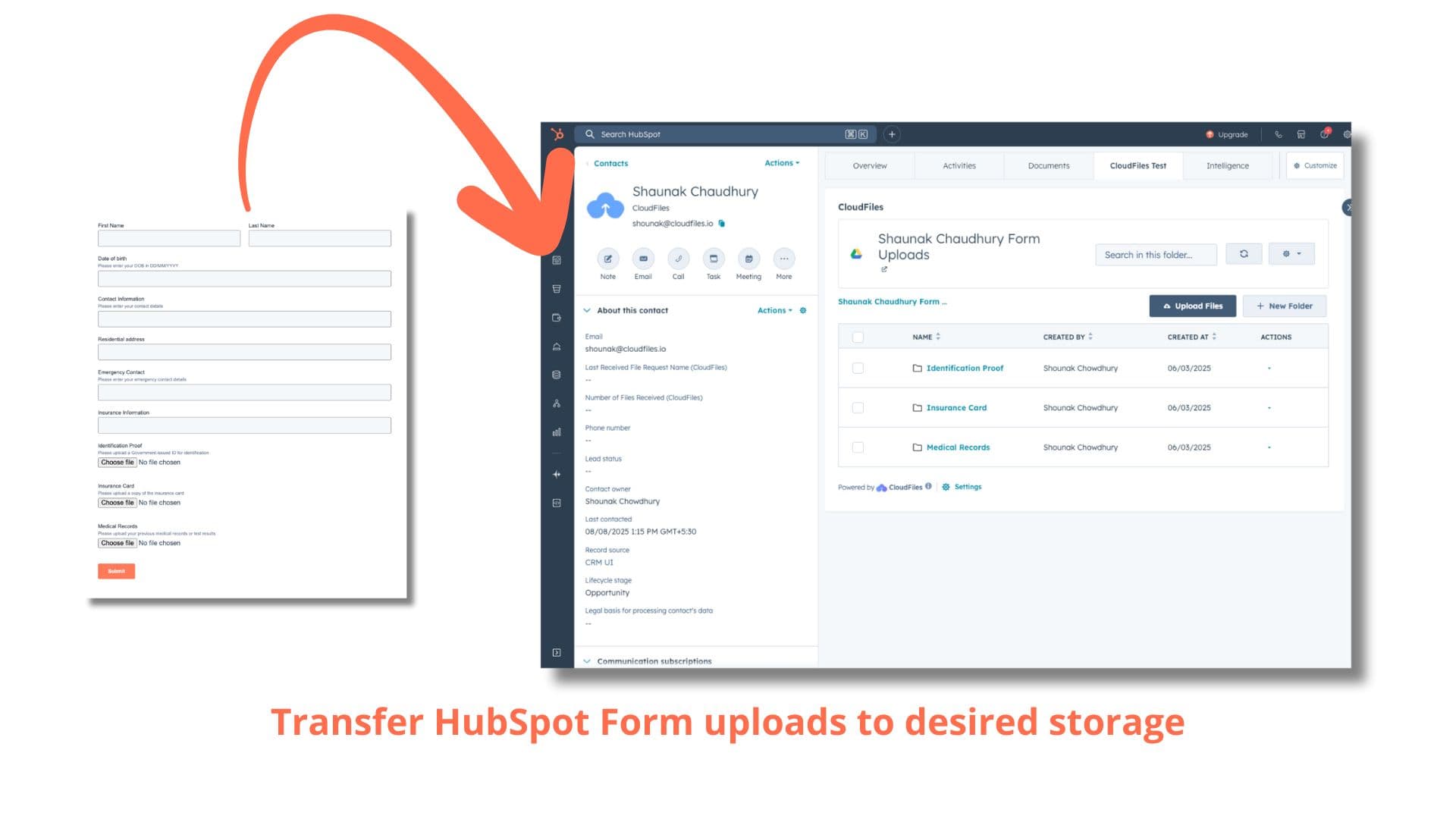Open the notifications icon with red badge
1456x819 pixels.
point(1325,133)
